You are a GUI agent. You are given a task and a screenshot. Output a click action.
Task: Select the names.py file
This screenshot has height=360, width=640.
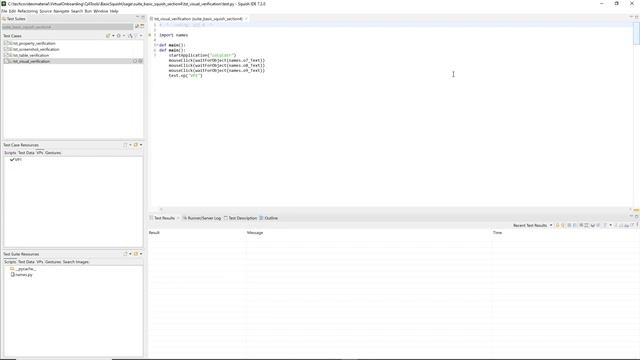(21, 275)
